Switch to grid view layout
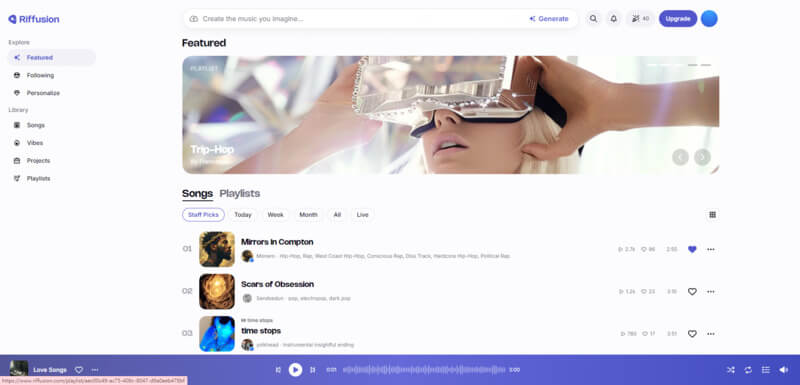800x385 pixels. [712, 215]
